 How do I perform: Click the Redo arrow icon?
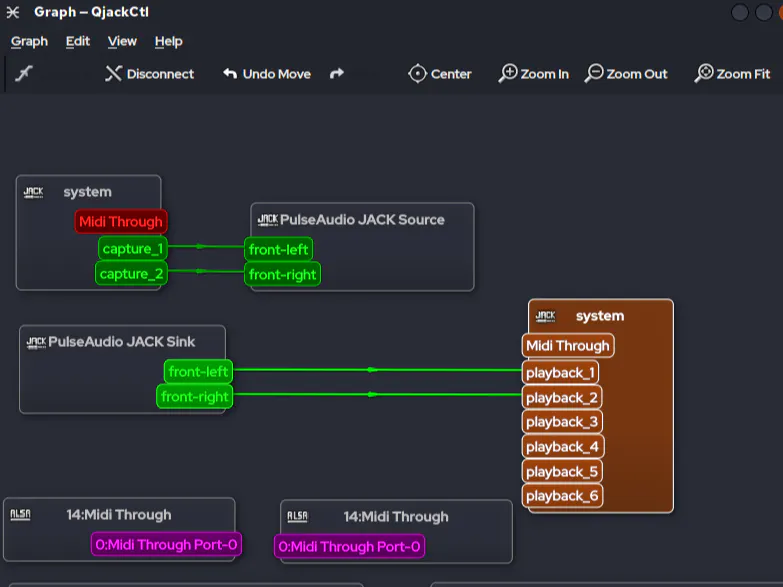point(337,73)
